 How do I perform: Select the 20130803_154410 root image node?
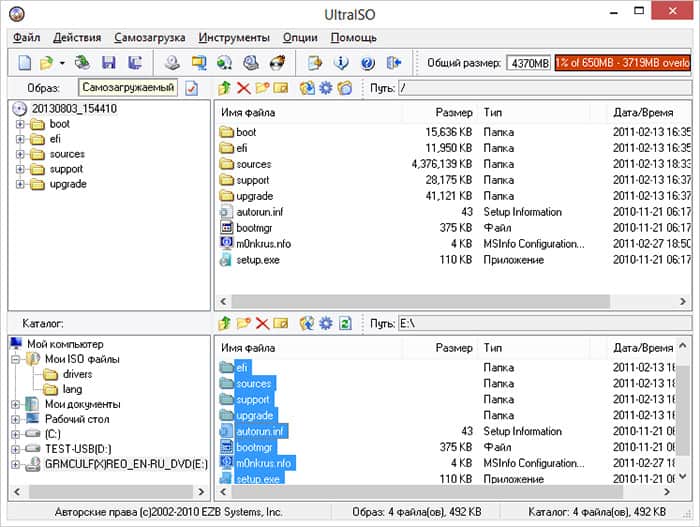coord(74,109)
